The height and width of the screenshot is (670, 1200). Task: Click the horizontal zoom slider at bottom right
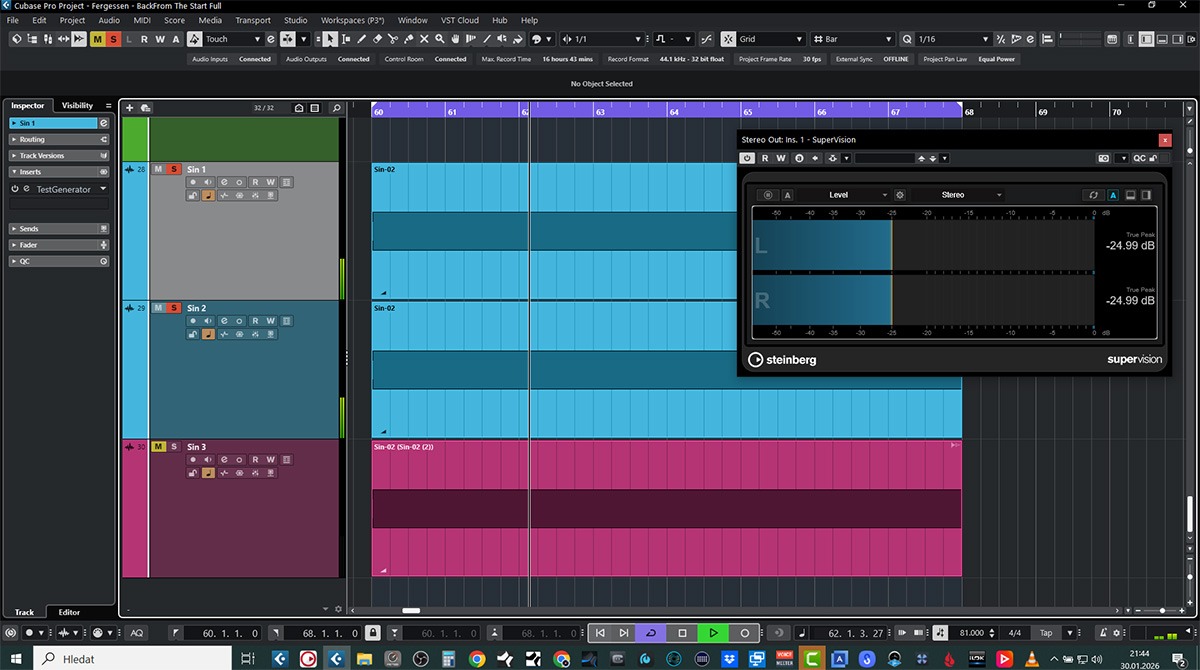tap(1162, 610)
